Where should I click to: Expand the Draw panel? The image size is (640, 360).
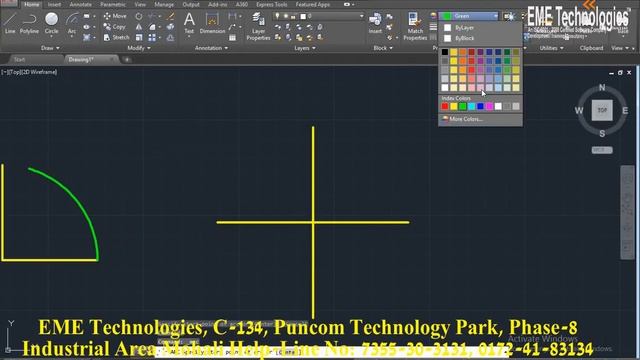coord(50,48)
